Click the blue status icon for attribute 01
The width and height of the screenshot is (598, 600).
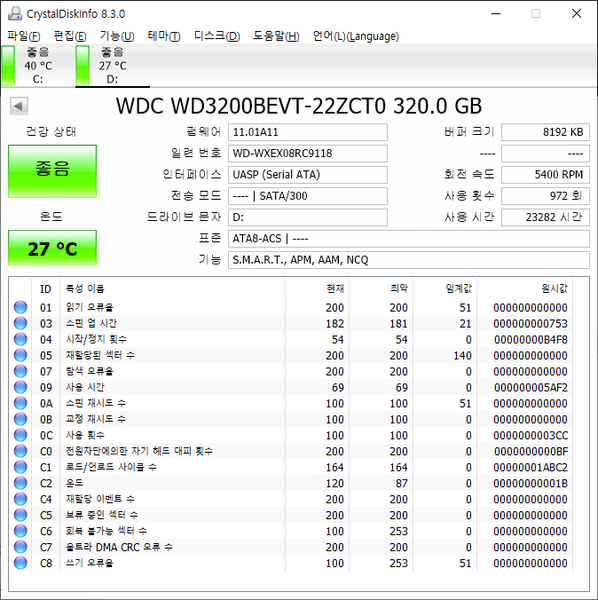(20, 307)
